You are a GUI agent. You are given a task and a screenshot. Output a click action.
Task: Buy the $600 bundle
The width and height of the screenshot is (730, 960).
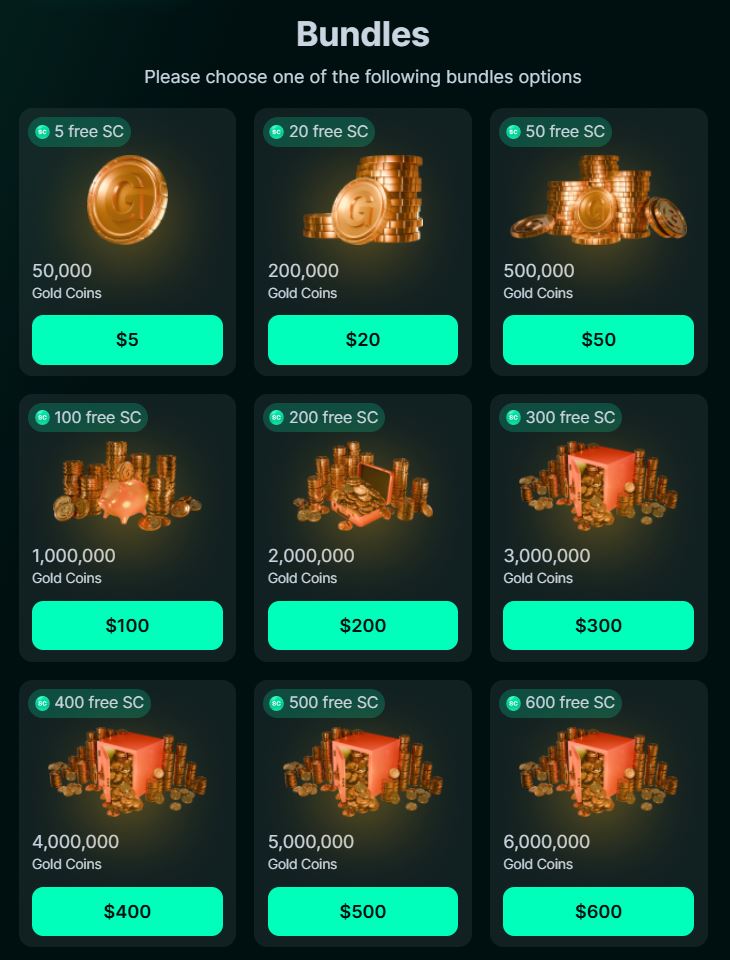point(598,911)
